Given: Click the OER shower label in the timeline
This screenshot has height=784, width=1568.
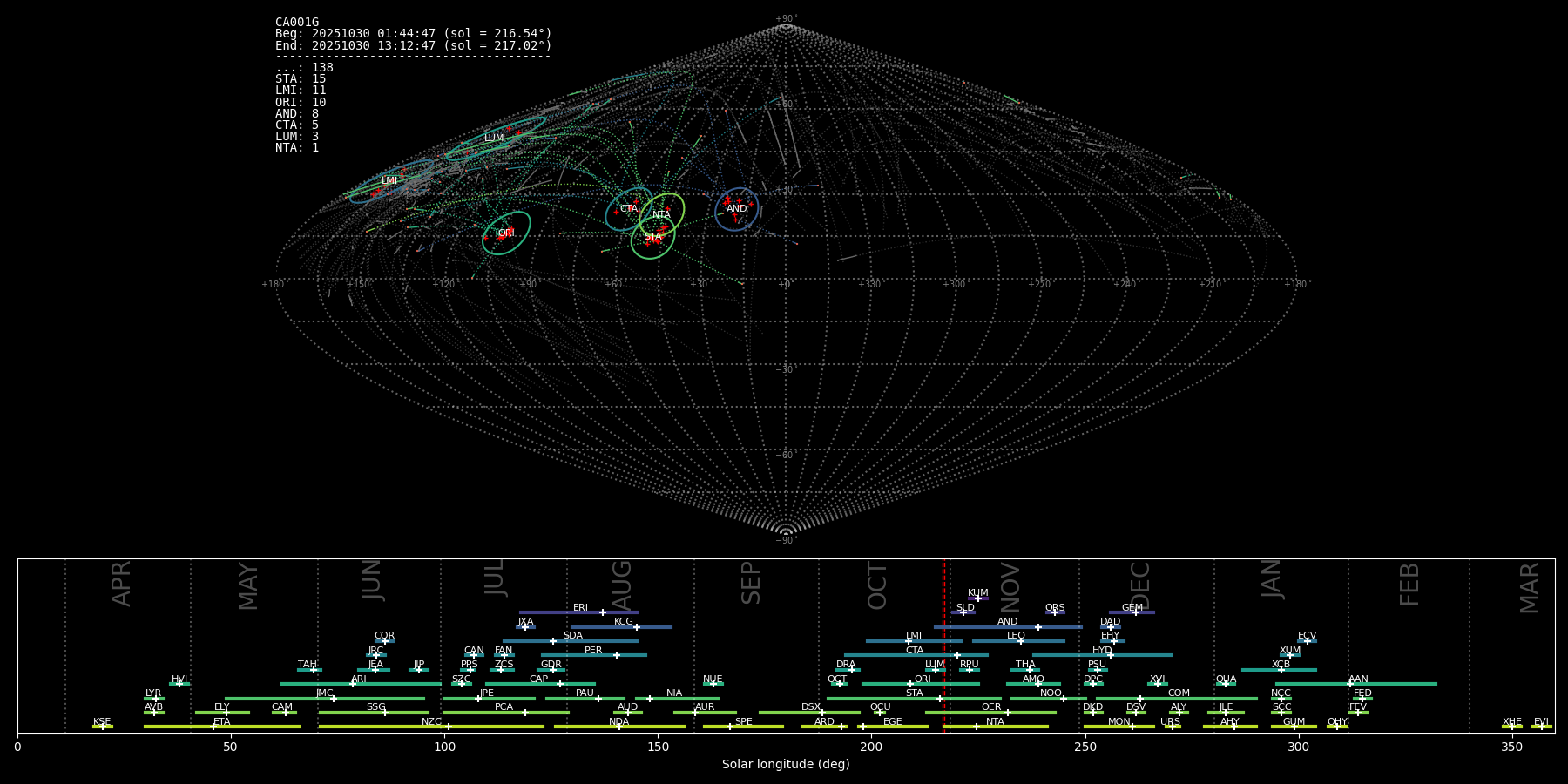Looking at the screenshot, I should [x=991, y=707].
